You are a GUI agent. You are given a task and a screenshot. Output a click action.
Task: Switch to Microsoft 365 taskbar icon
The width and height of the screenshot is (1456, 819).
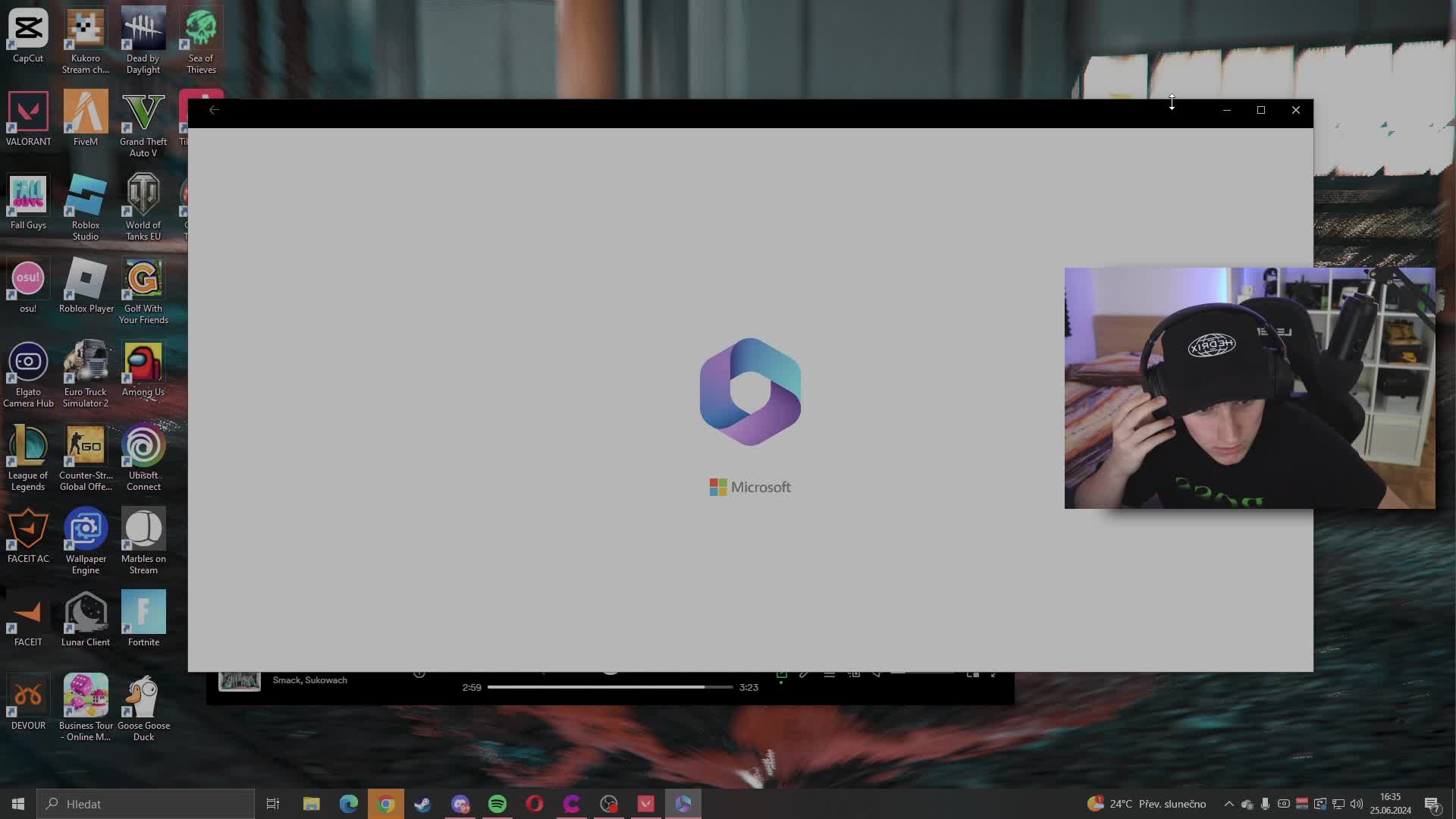tap(683, 804)
